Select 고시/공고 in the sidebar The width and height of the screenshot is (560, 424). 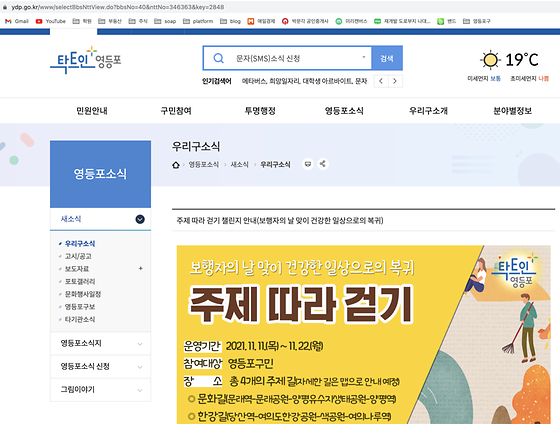(x=78, y=256)
